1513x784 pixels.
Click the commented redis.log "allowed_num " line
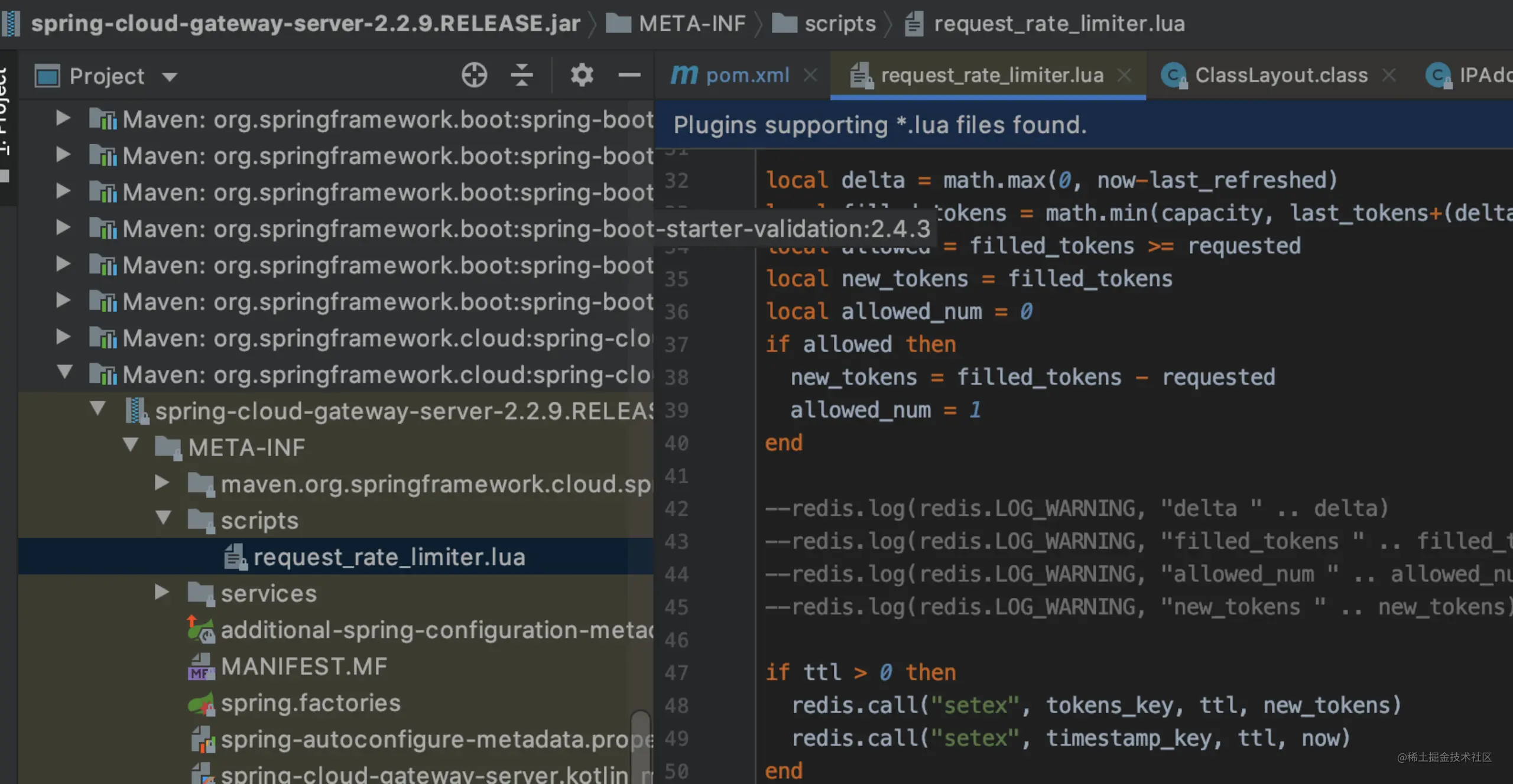(1139, 574)
